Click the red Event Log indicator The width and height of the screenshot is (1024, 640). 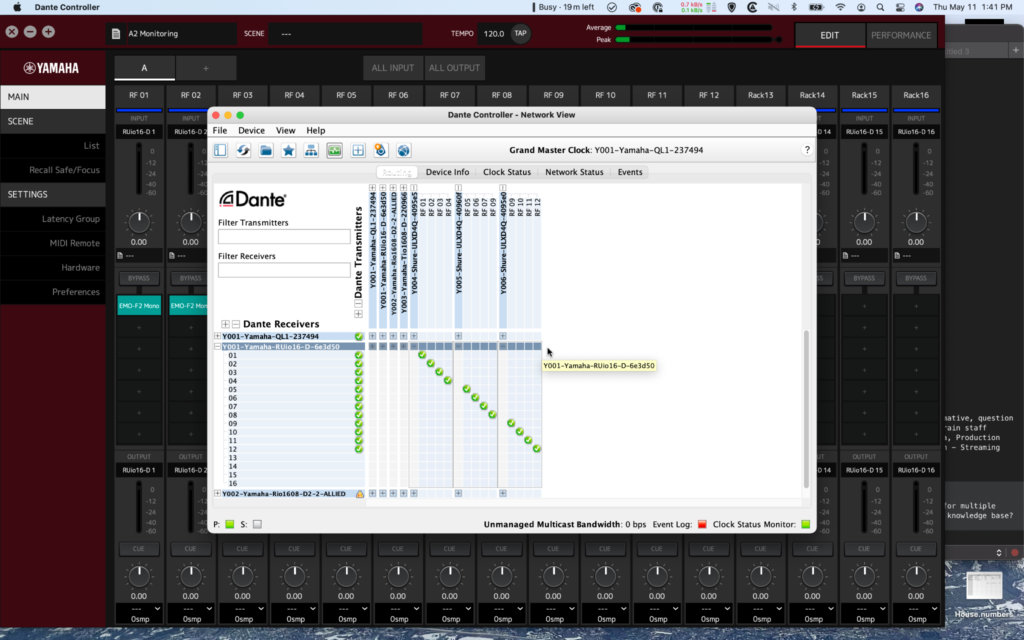tap(702, 524)
